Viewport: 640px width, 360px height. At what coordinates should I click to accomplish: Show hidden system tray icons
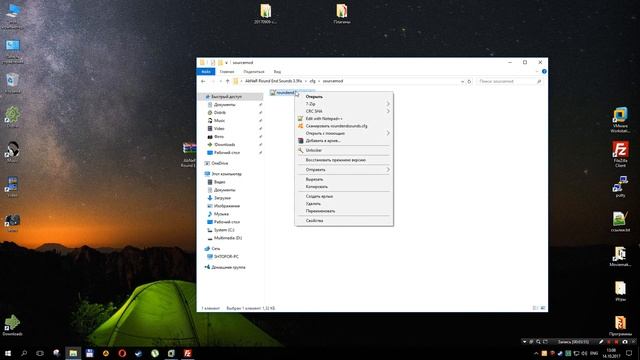(x=536, y=353)
